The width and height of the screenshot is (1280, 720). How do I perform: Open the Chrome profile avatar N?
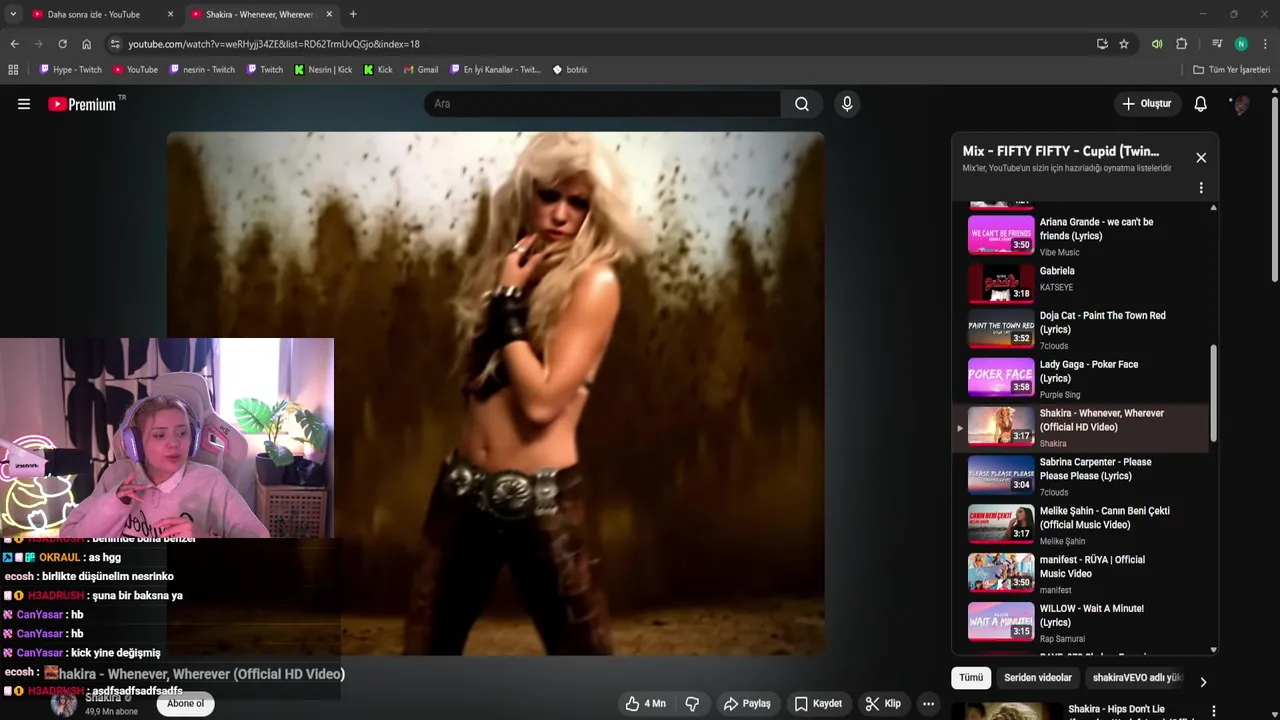[1241, 44]
